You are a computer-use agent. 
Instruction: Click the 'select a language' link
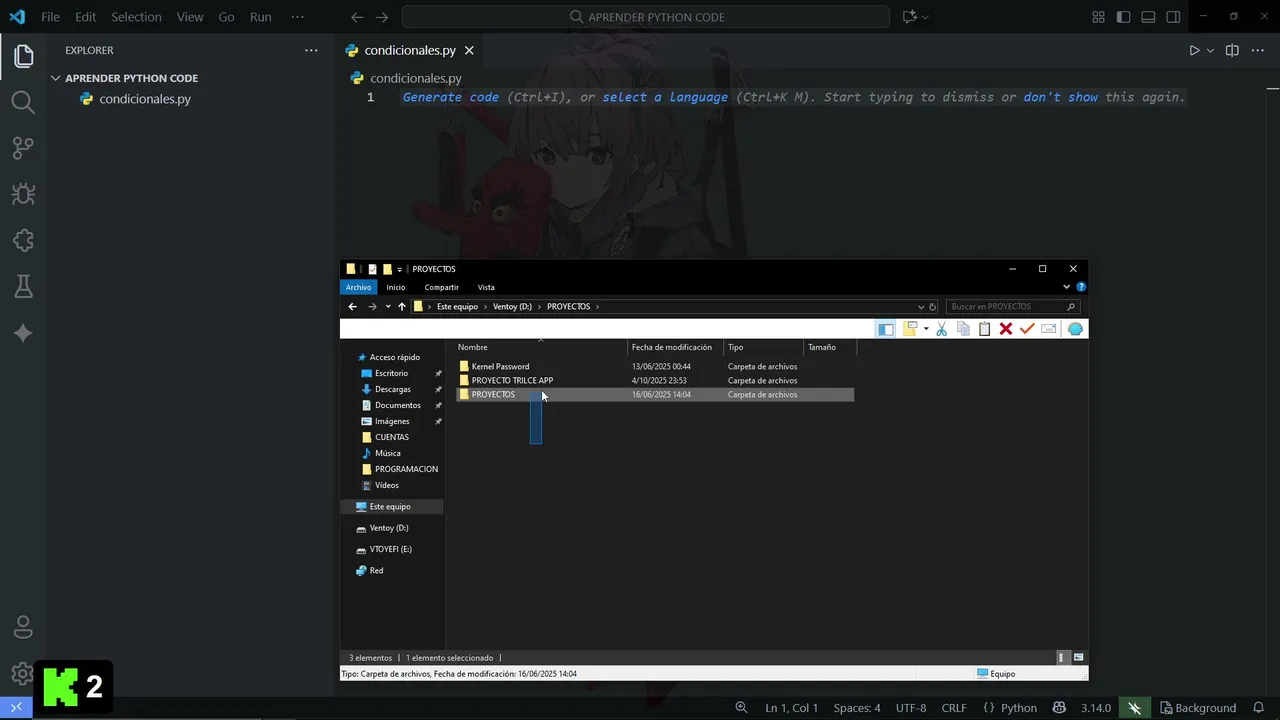665,97
